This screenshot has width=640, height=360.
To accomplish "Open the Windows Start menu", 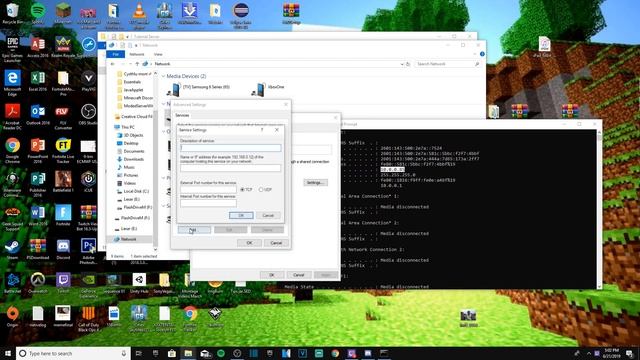I will click(8, 353).
